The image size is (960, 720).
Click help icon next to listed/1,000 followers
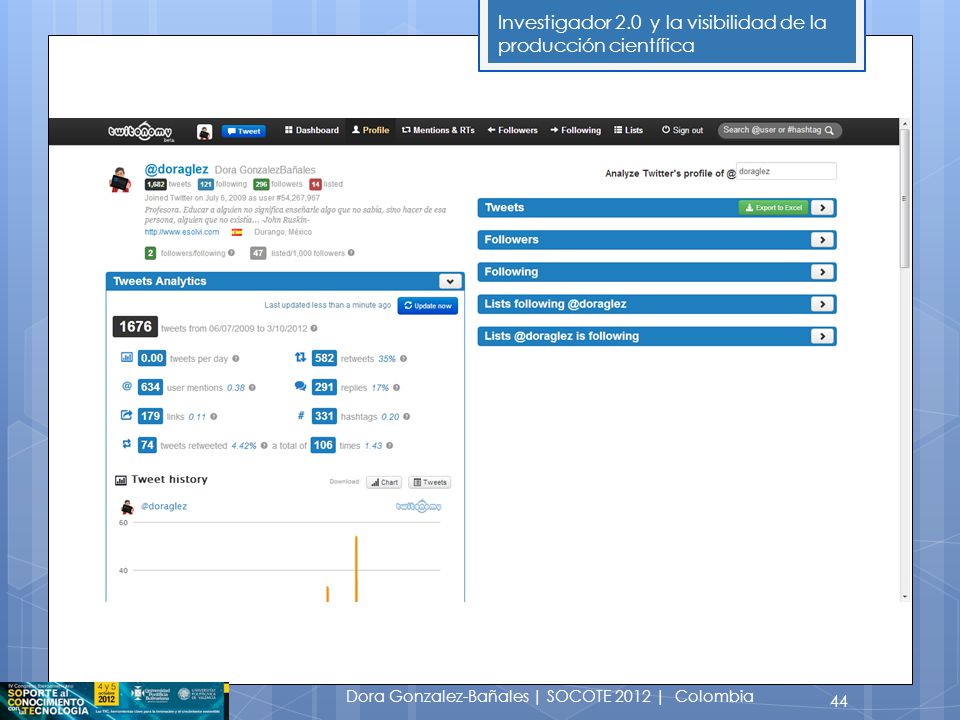click(x=351, y=252)
